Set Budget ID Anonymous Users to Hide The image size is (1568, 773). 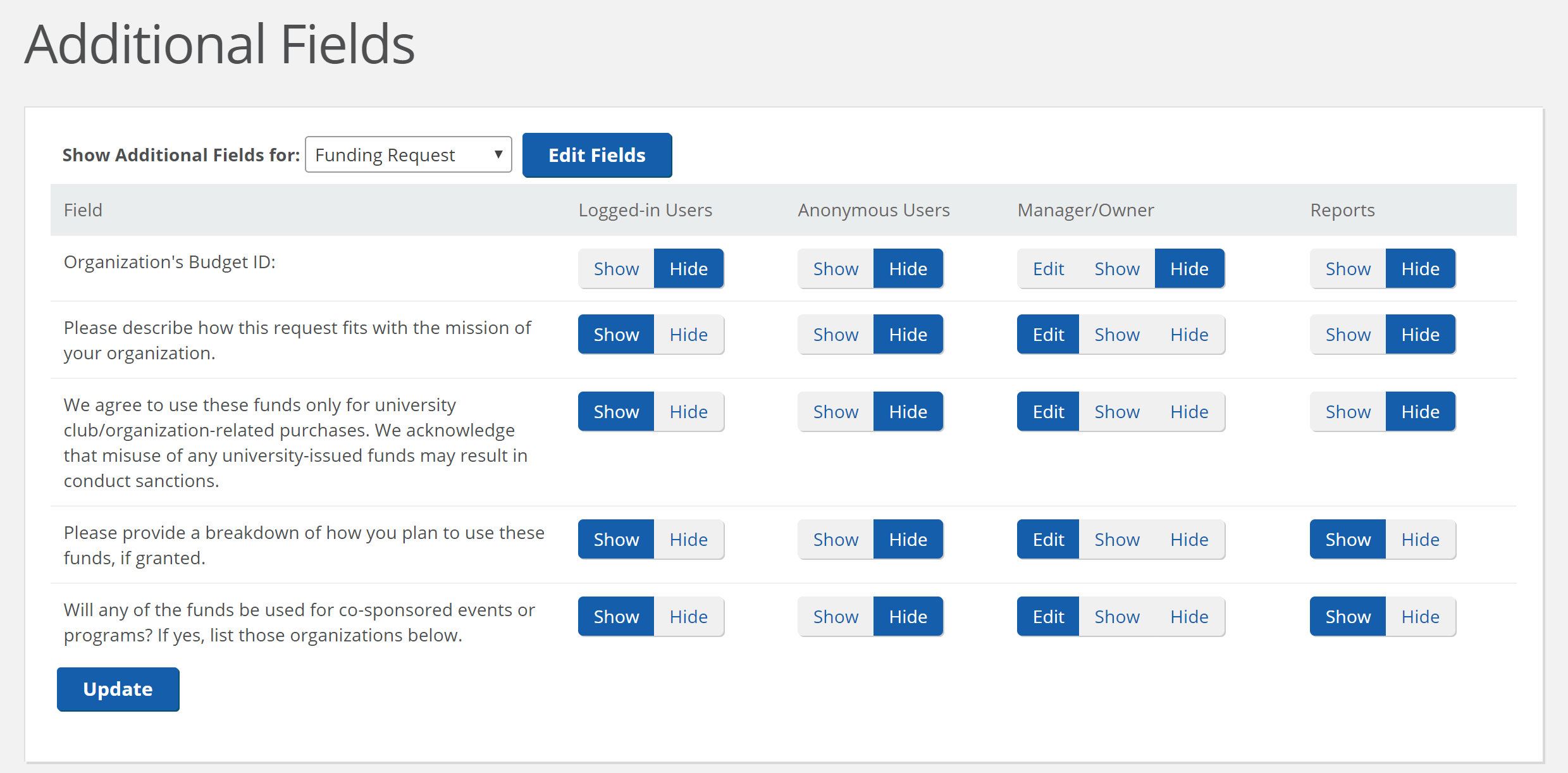coord(908,269)
